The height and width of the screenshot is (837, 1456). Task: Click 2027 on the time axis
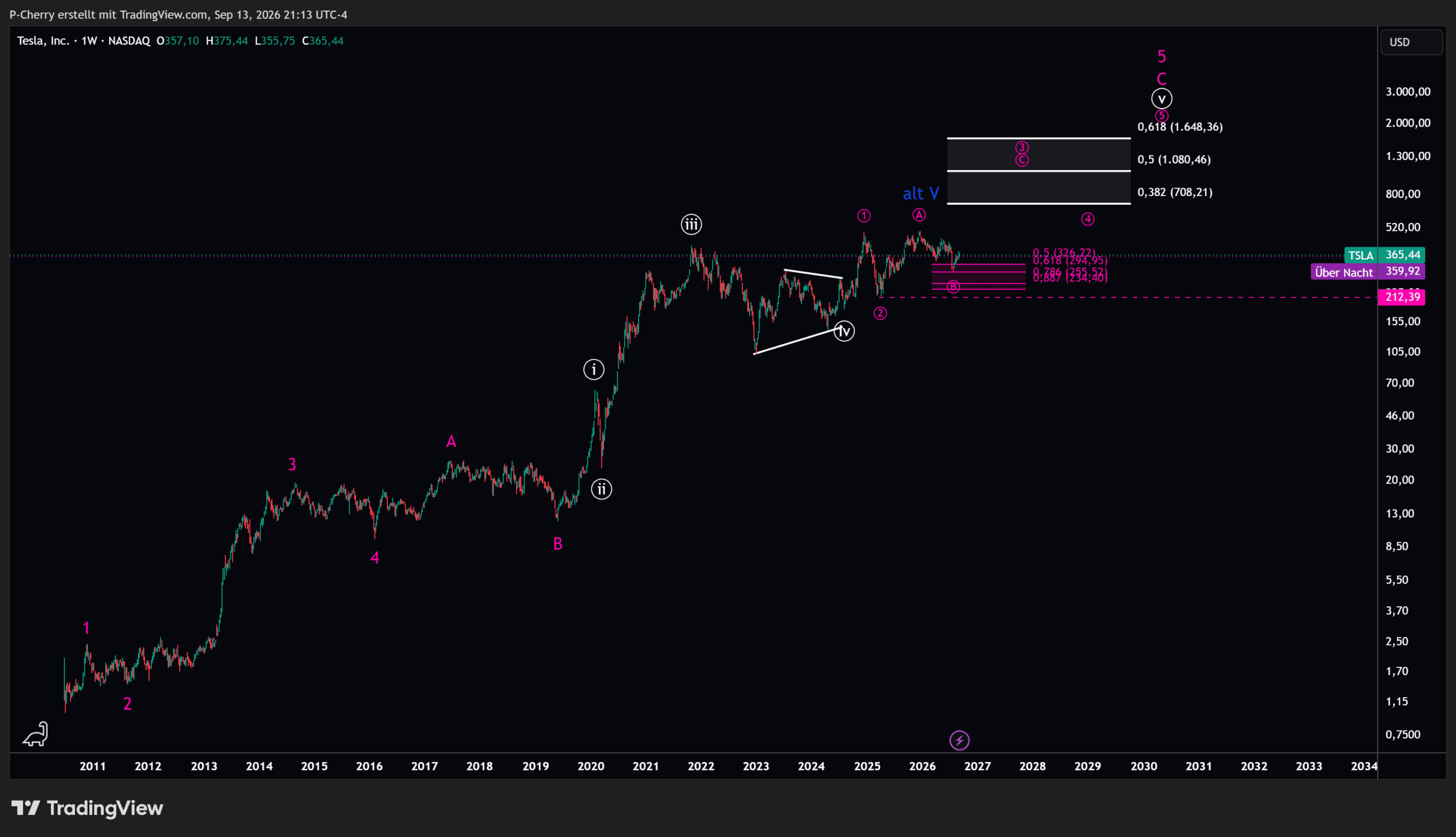click(x=977, y=766)
